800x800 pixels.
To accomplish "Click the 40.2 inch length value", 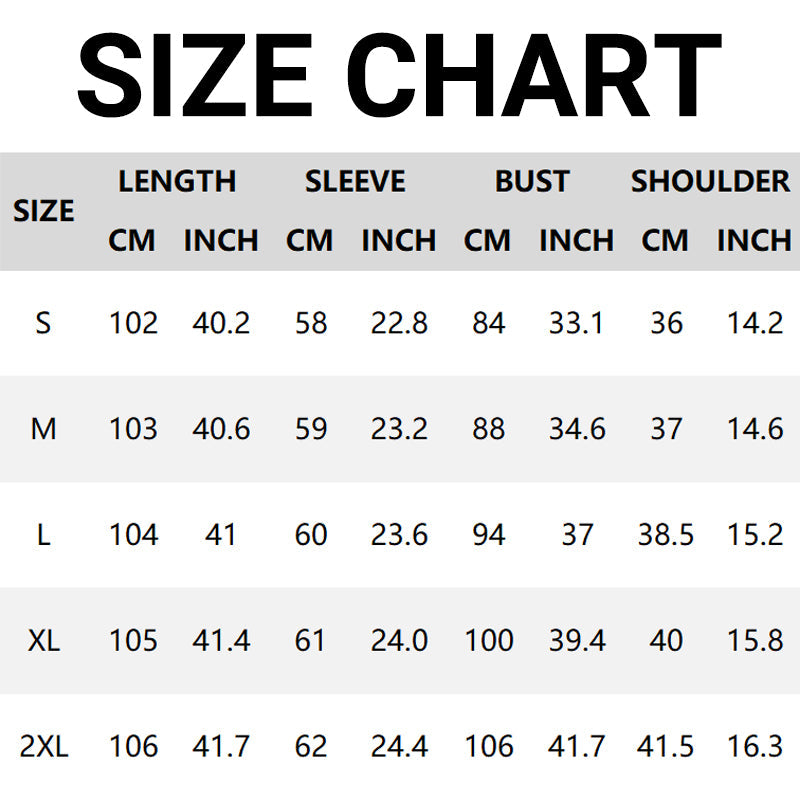I will (x=221, y=323).
